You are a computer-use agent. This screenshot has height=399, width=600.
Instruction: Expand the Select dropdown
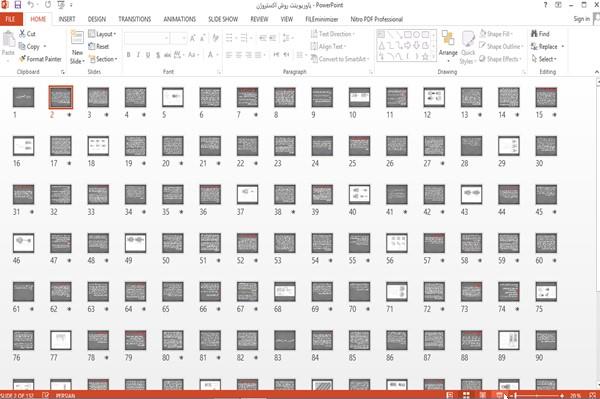click(x=544, y=59)
